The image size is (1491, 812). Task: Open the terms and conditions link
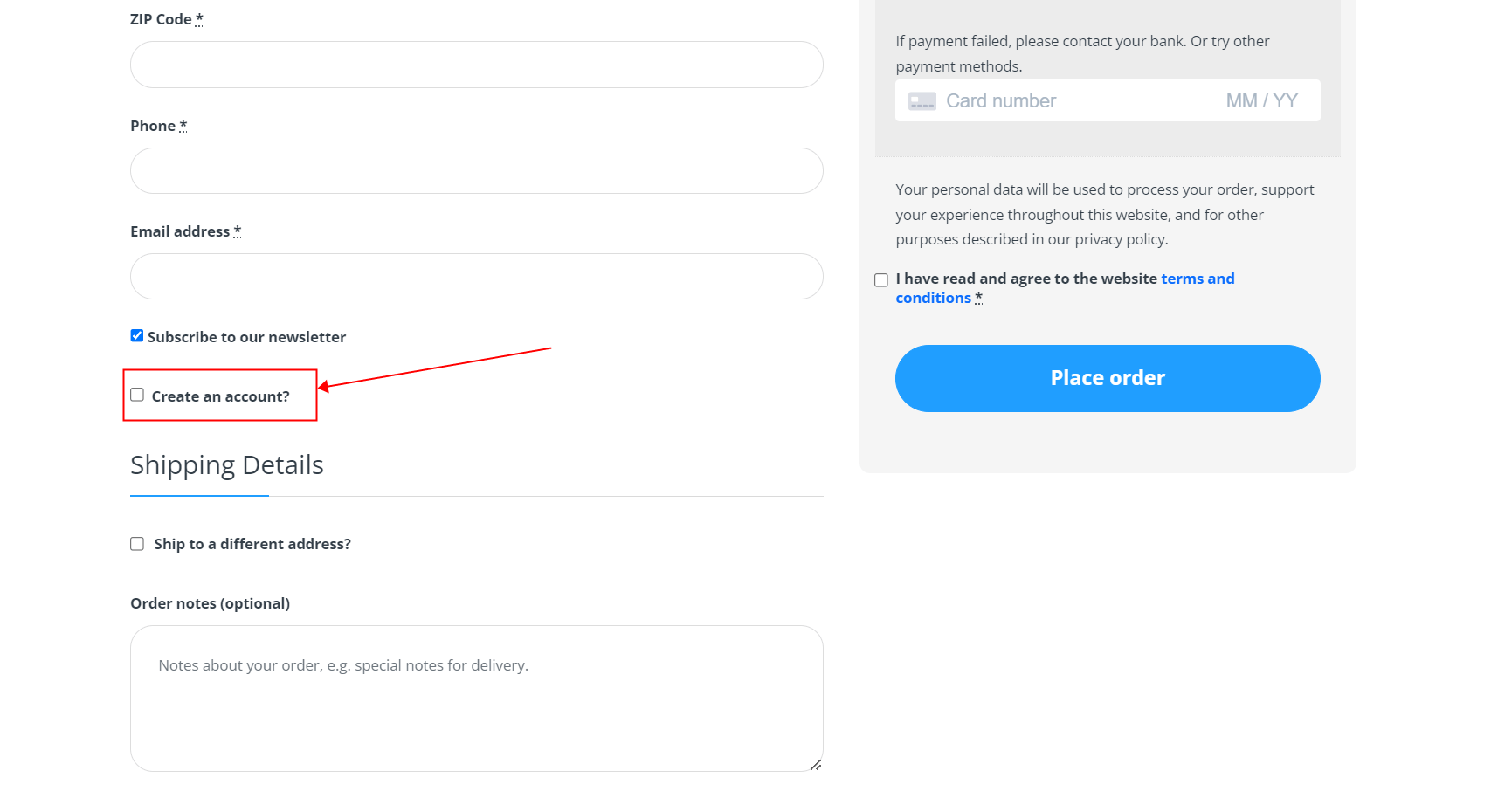click(1197, 279)
